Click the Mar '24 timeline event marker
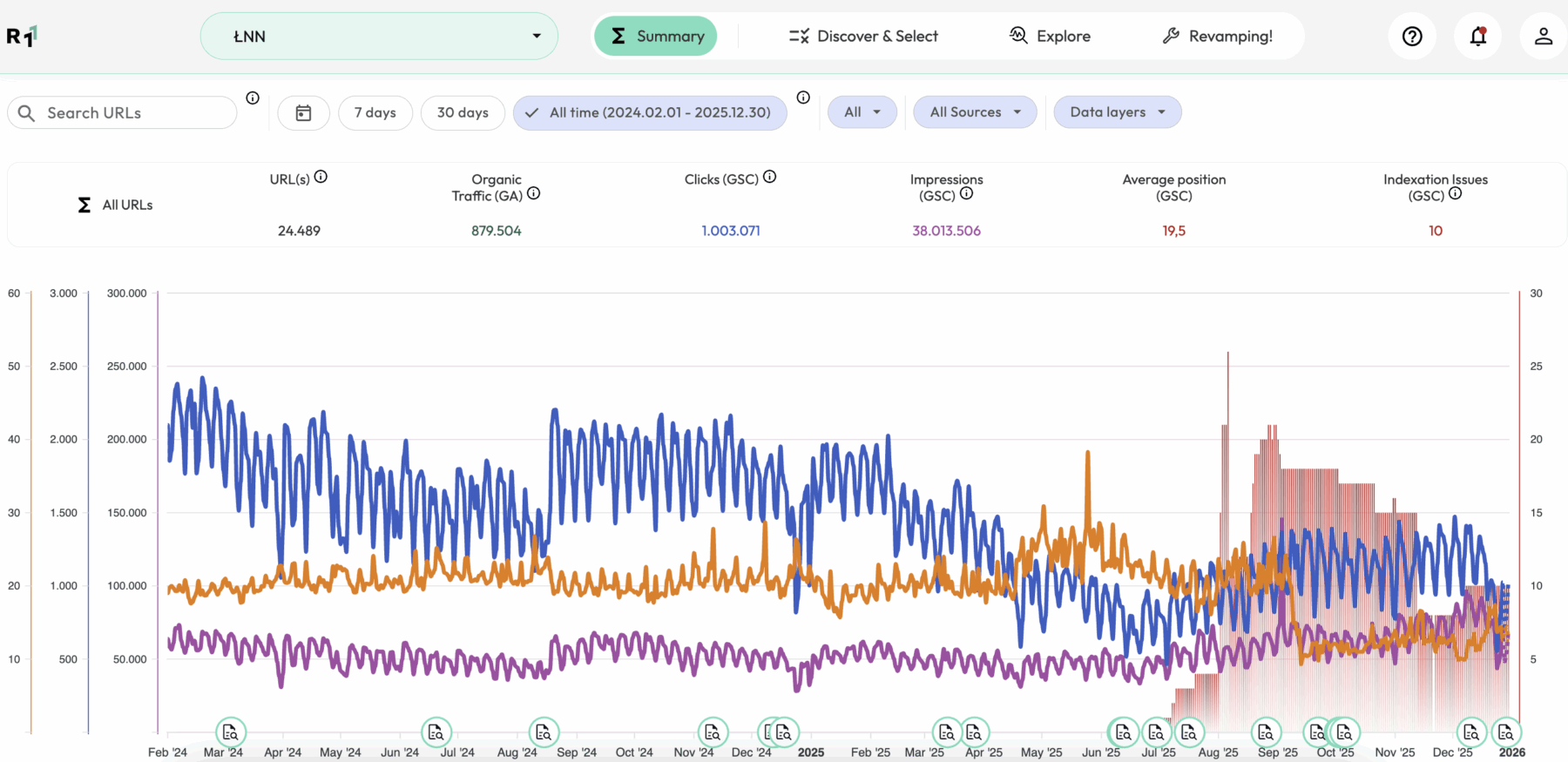This screenshot has height=762, width=1568. pos(231,732)
